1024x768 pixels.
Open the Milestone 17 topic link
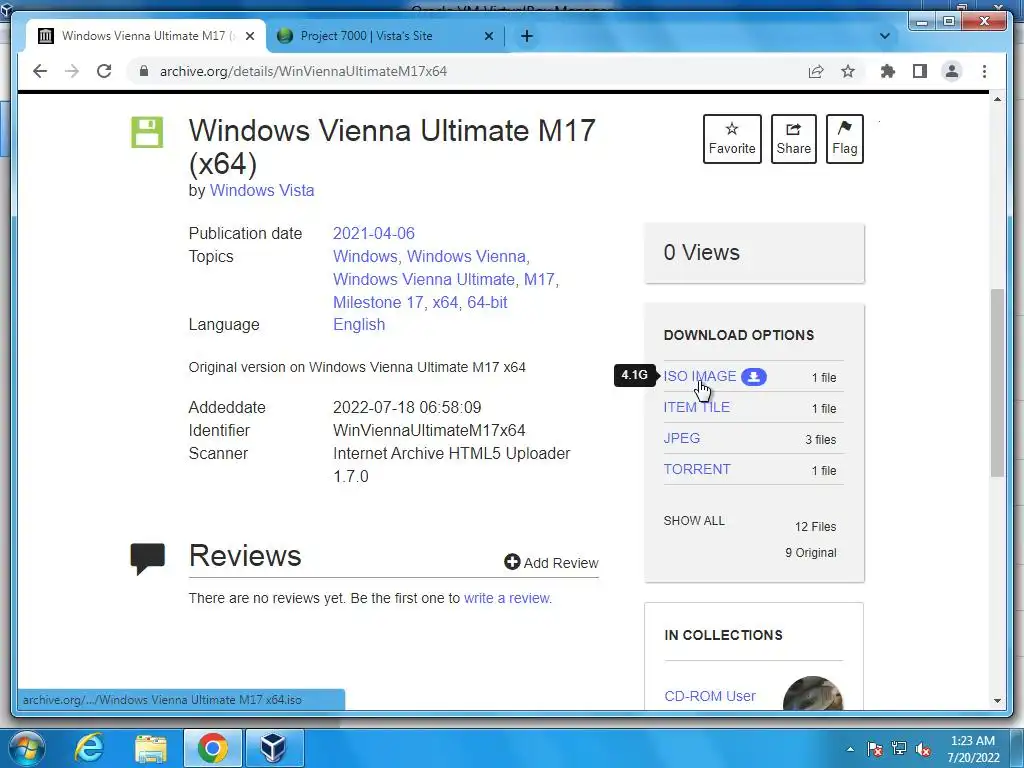click(378, 302)
